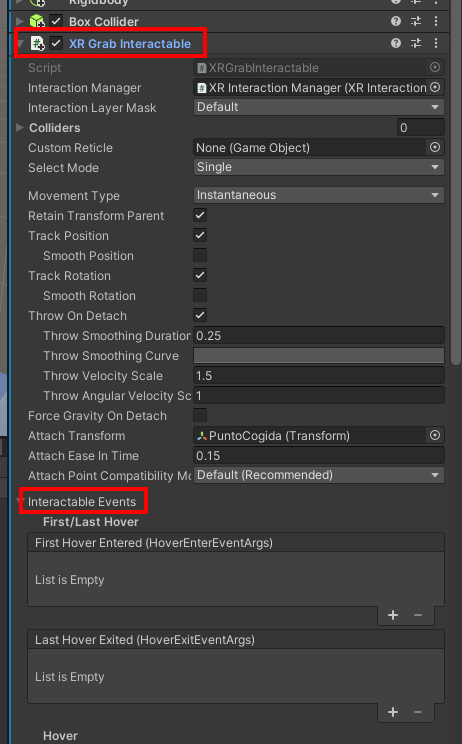Enable Force Gravity On Detach
Image resolution: width=462 pixels, height=744 pixels.
point(200,415)
